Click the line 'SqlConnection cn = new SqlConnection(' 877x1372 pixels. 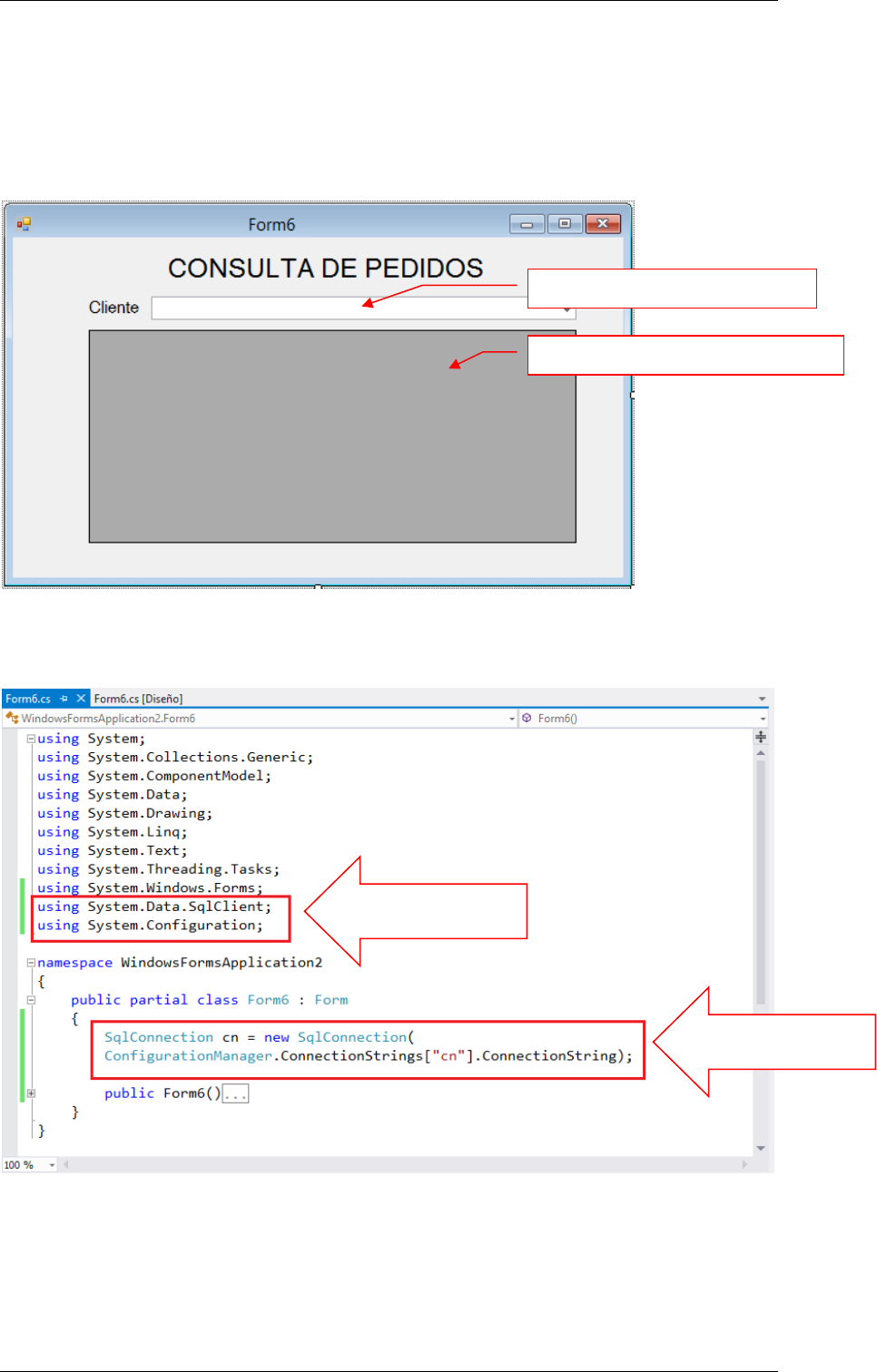click(260, 1037)
